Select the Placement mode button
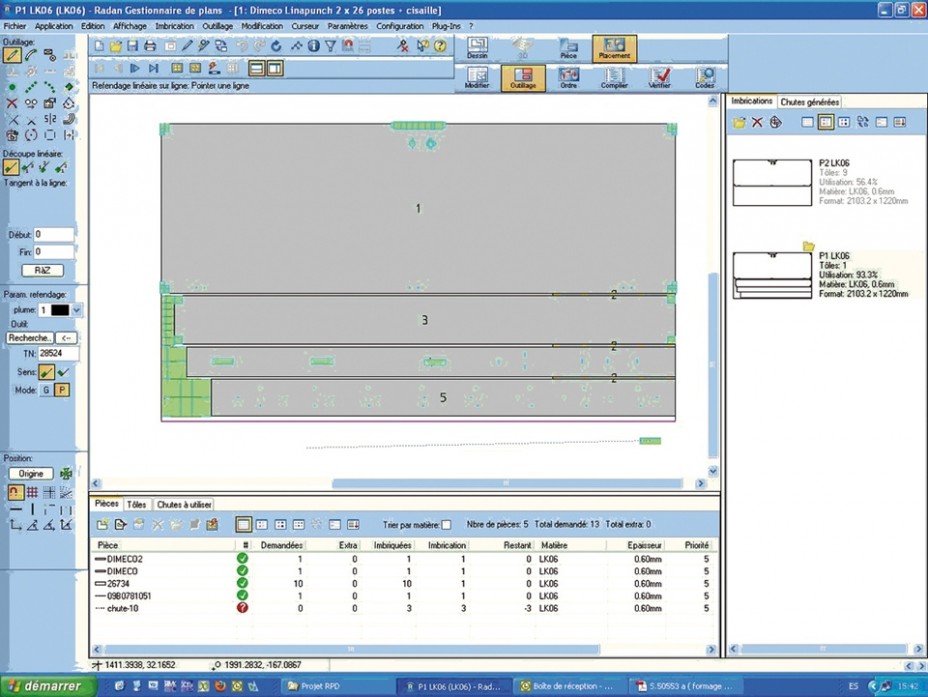The image size is (928, 697). 614,49
